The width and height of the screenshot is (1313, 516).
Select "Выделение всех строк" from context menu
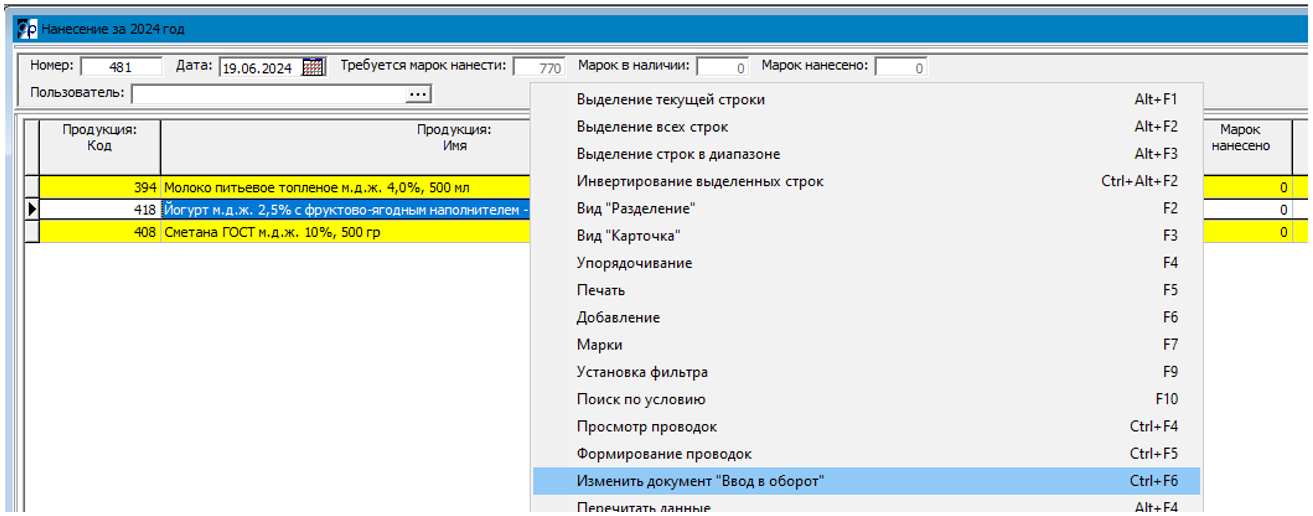(x=652, y=127)
